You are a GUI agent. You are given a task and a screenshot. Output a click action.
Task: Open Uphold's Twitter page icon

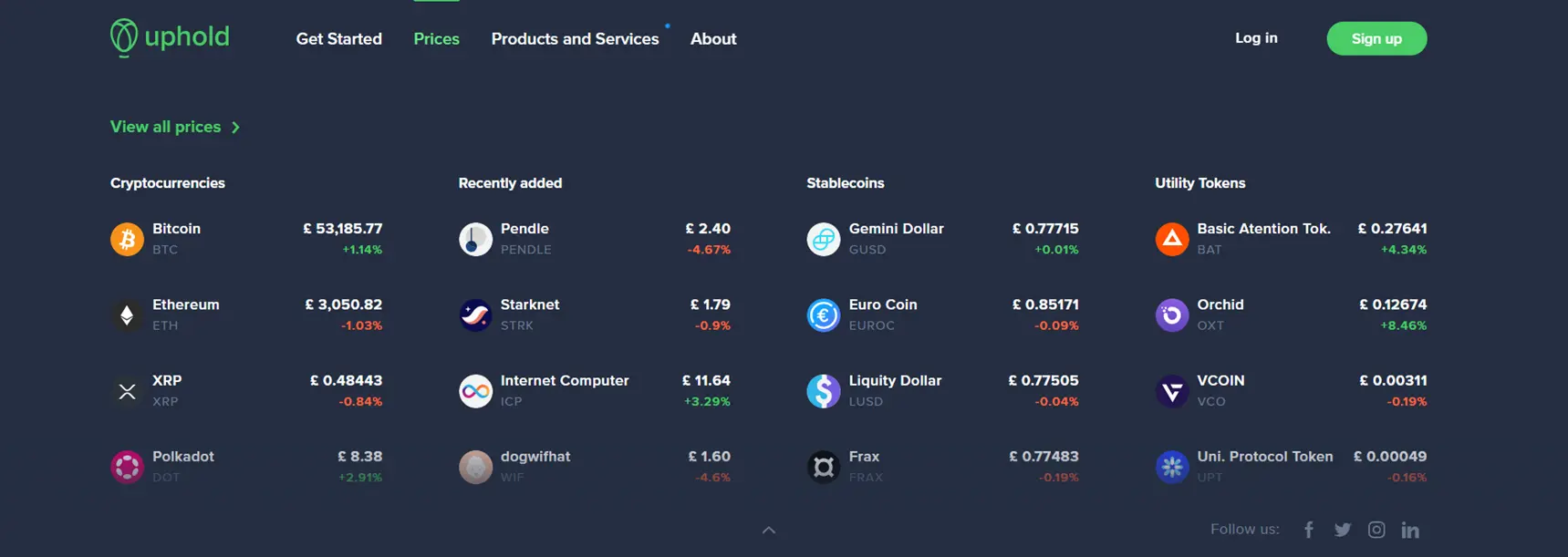pos(1343,530)
